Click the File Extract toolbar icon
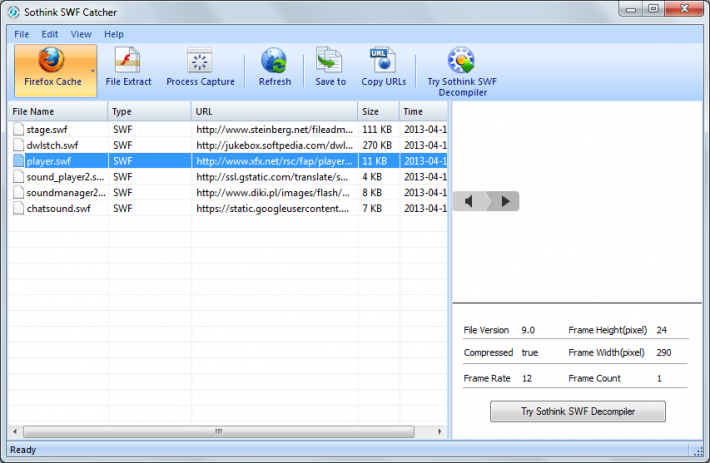The image size is (710, 463). point(128,67)
